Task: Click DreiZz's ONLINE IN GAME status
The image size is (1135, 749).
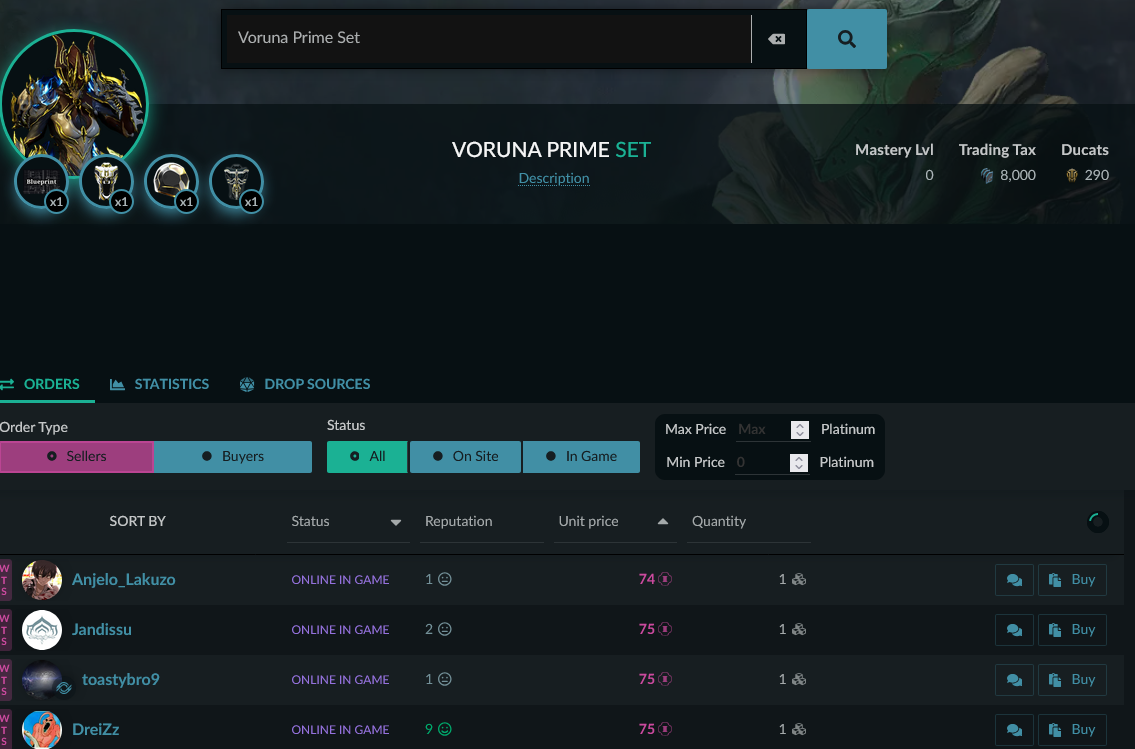Action: click(x=340, y=729)
